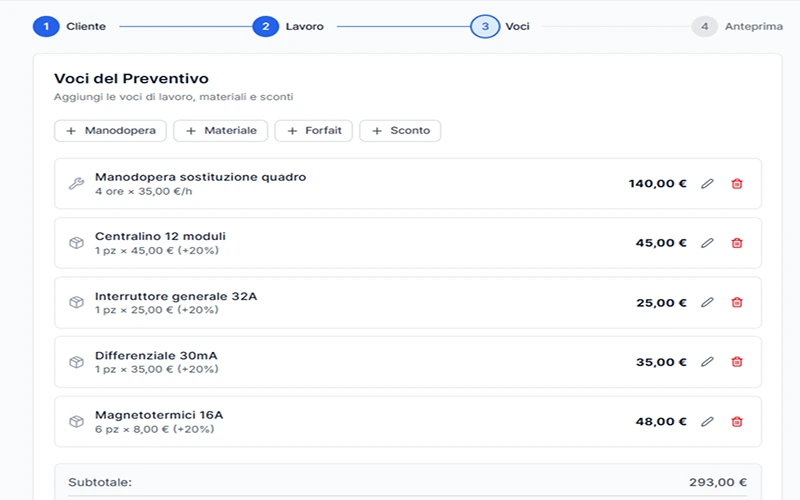800x500 pixels.
Task: Delete the Manodopera sostituzione quadro entry
Action: point(737,184)
